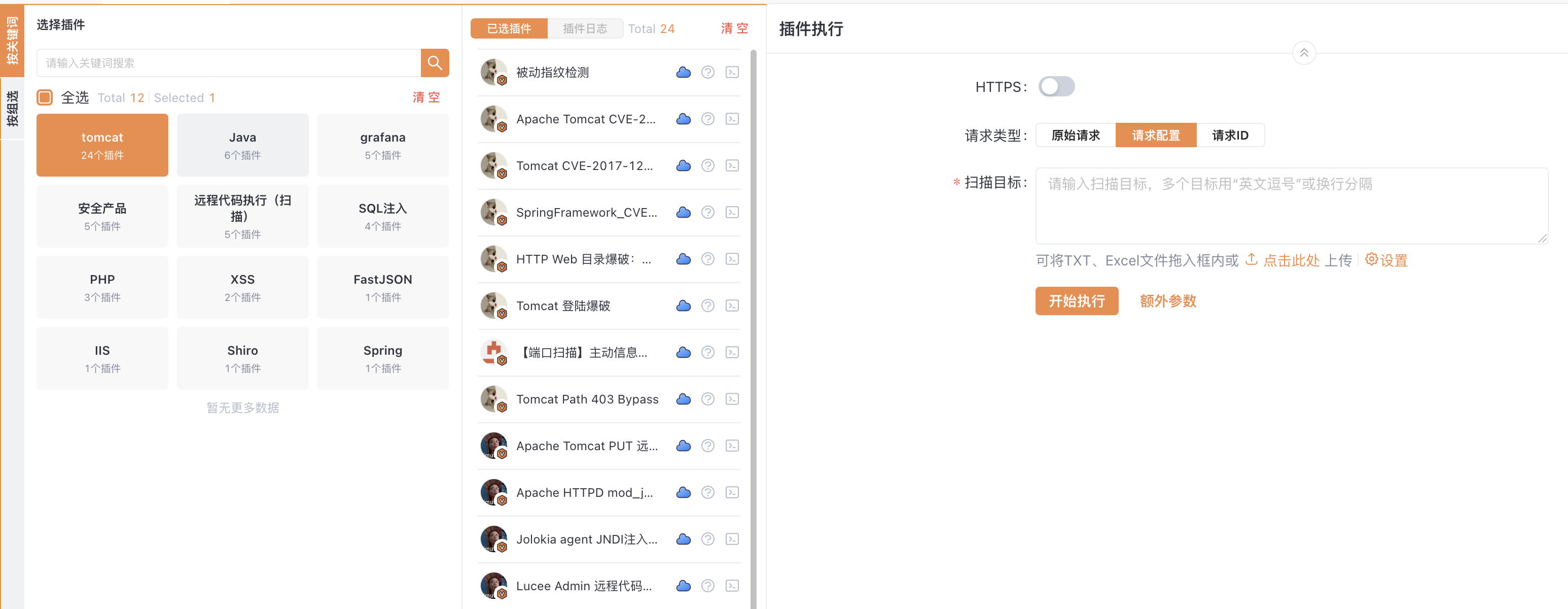Select the Java plugin group card
The height and width of the screenshot is (609, 1568).
[242, 145]
